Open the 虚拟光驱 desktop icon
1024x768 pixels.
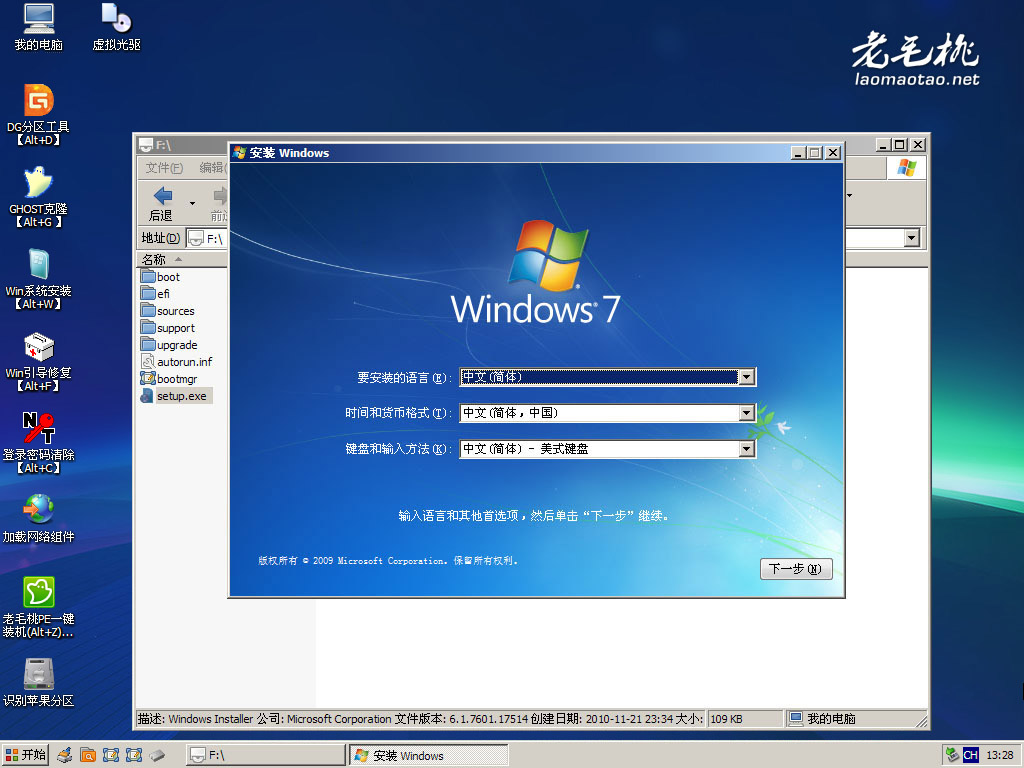pos(116,26)
